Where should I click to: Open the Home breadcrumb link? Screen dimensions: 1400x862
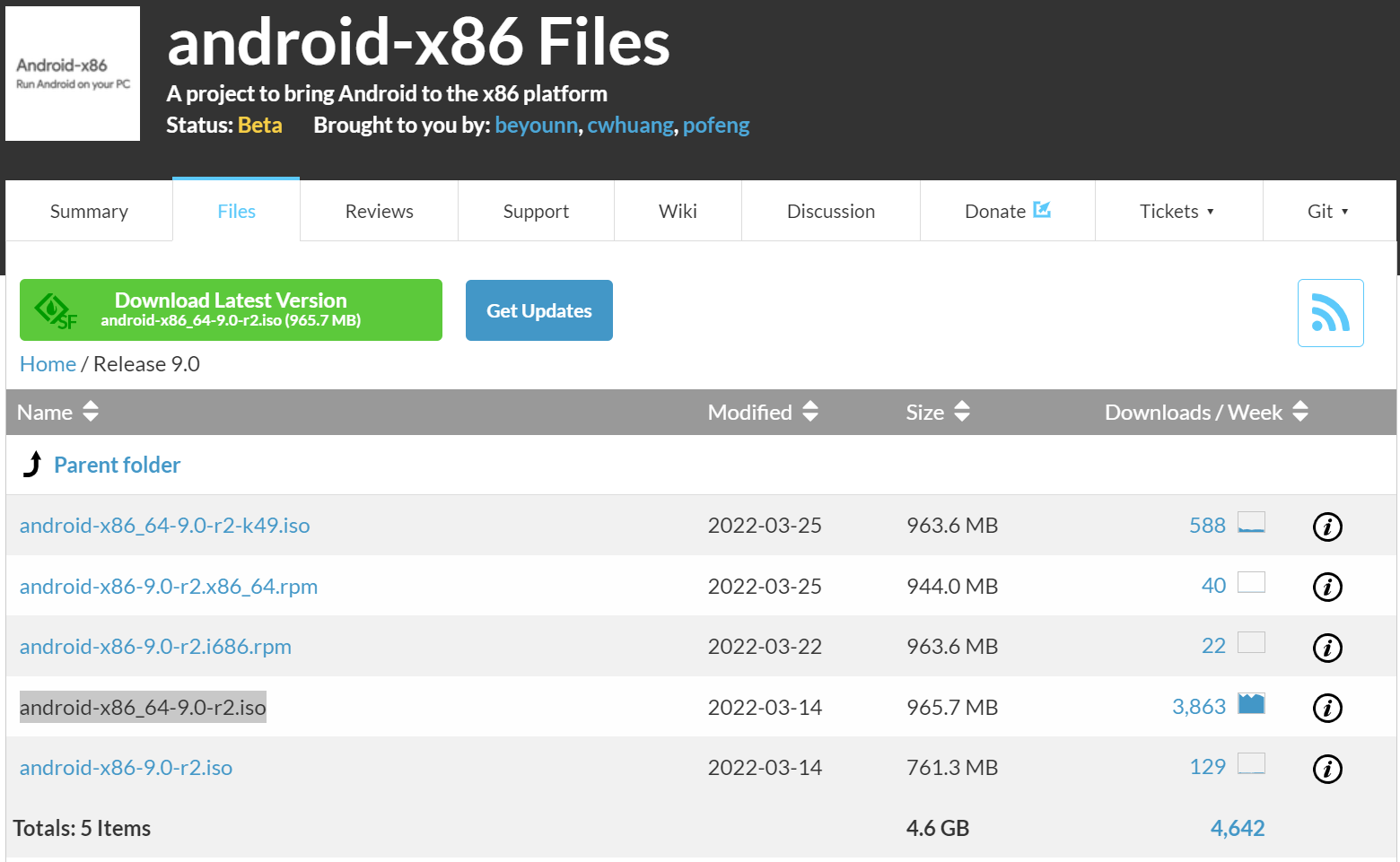[48, 364]
